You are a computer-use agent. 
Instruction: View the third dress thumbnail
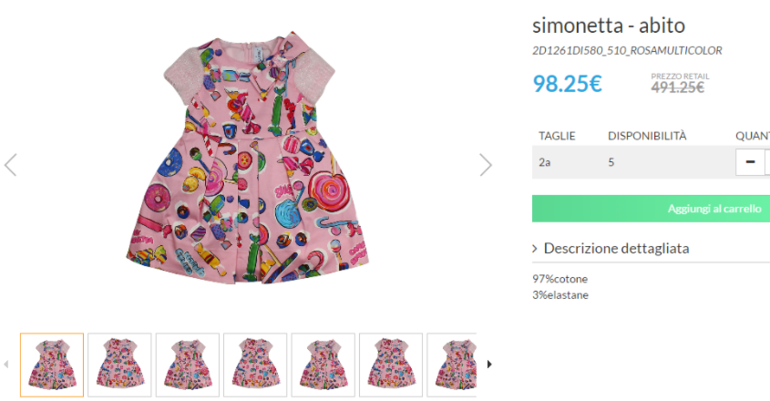click(187, 364)
